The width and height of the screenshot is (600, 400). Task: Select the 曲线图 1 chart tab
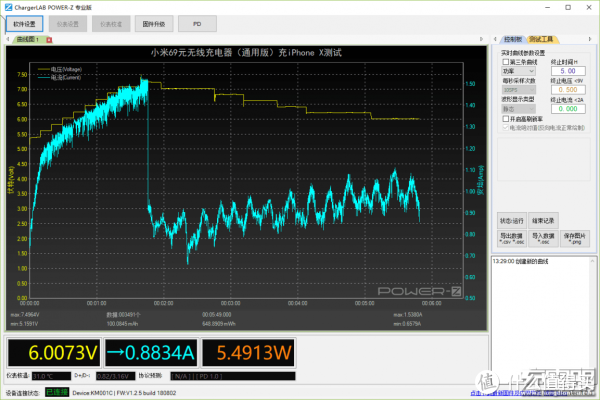pyautogui.click(x=28, y=39)
